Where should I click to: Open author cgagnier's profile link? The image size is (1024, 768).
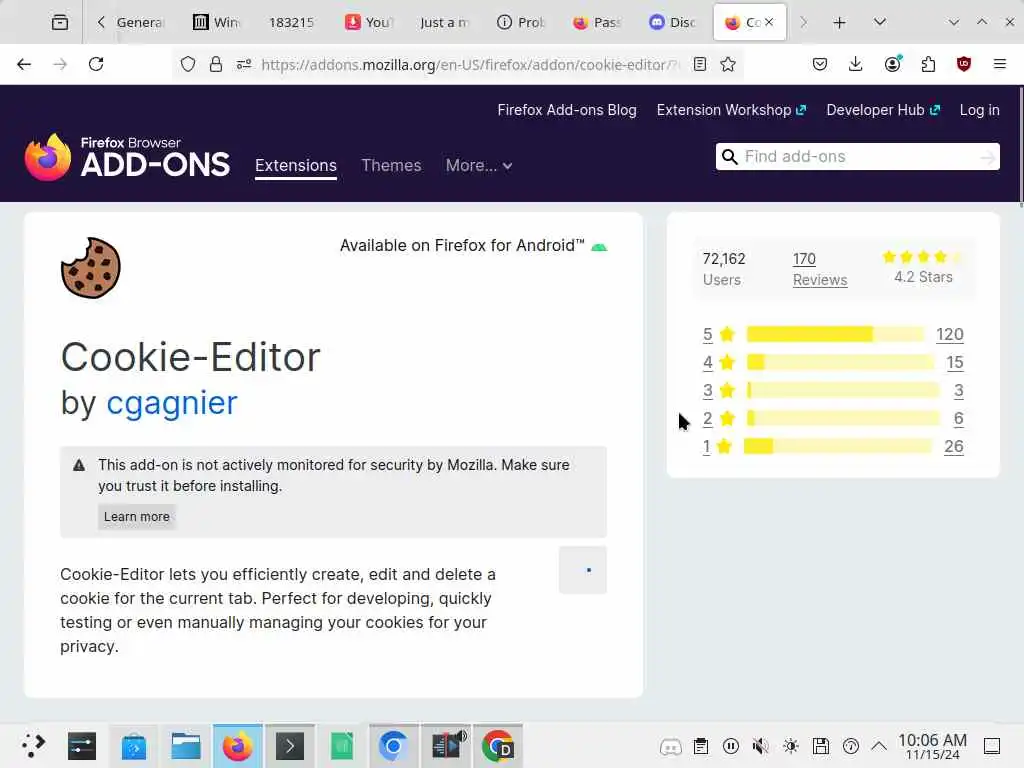click(172, 402)
